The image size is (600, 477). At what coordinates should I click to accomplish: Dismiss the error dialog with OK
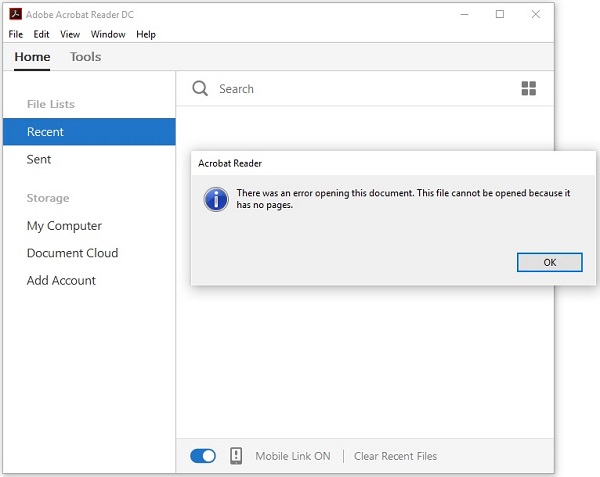[549, 262]
